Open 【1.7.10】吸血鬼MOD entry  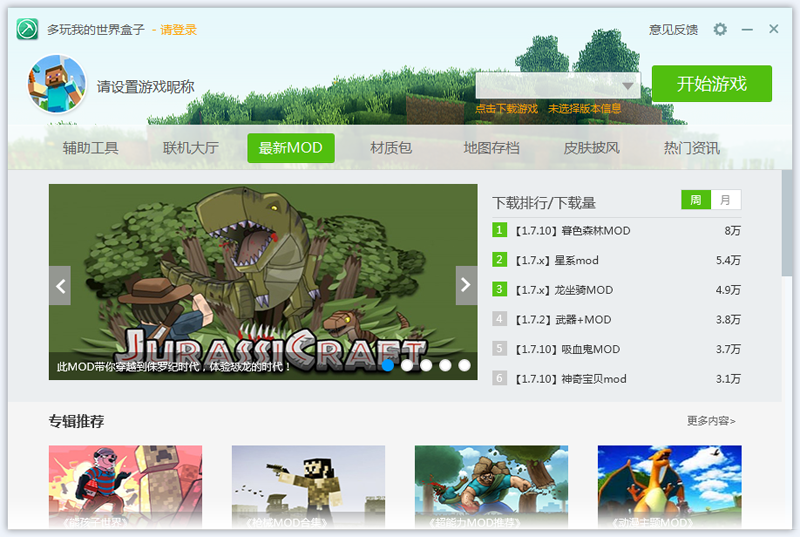click(x=567, y=349)
